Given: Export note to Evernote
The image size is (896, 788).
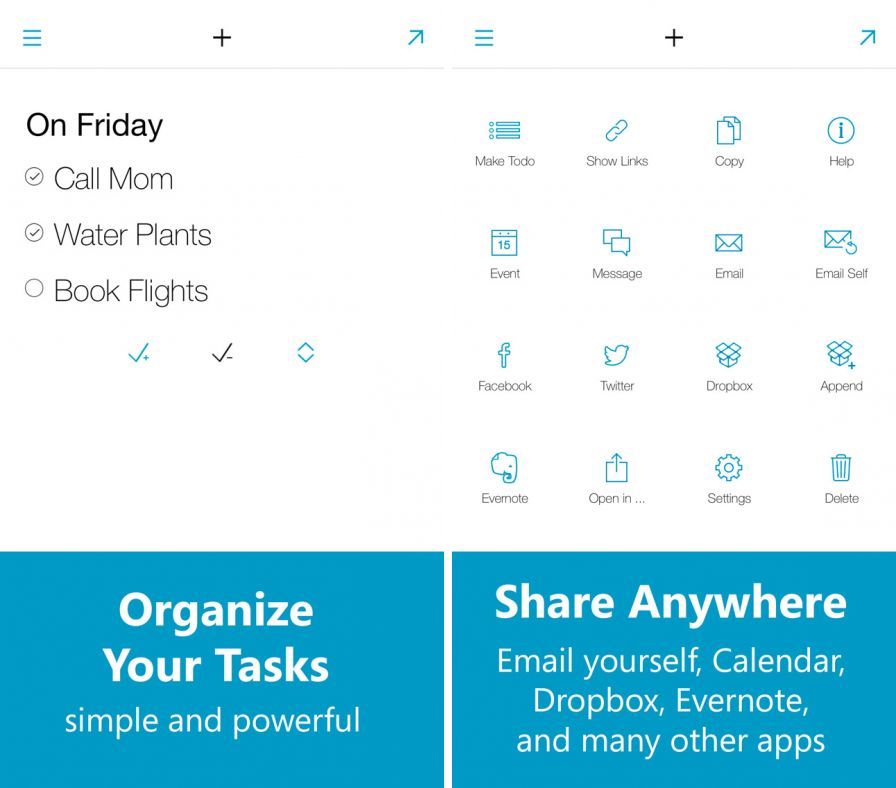Looking at the screenshot, I should coord(505,467).
